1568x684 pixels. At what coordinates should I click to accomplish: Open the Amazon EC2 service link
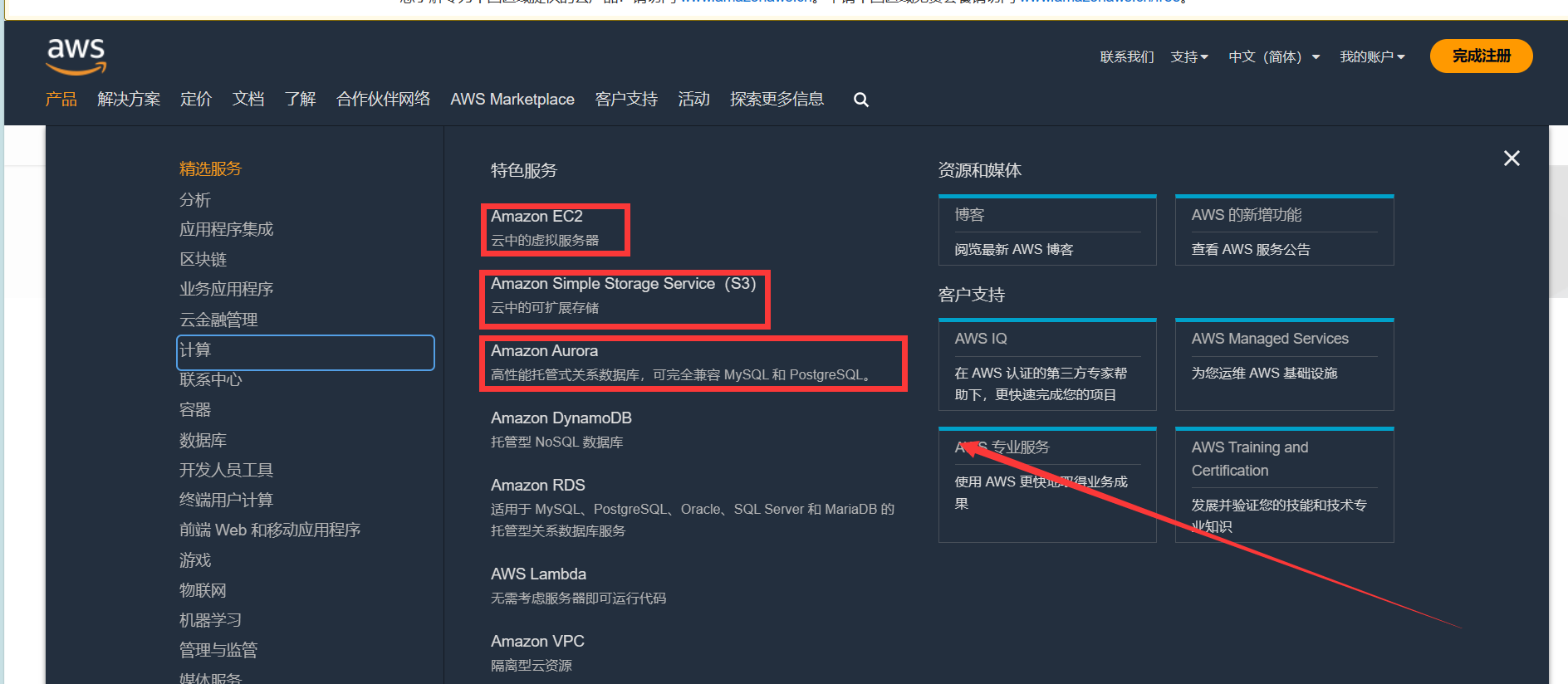point(537,216)
